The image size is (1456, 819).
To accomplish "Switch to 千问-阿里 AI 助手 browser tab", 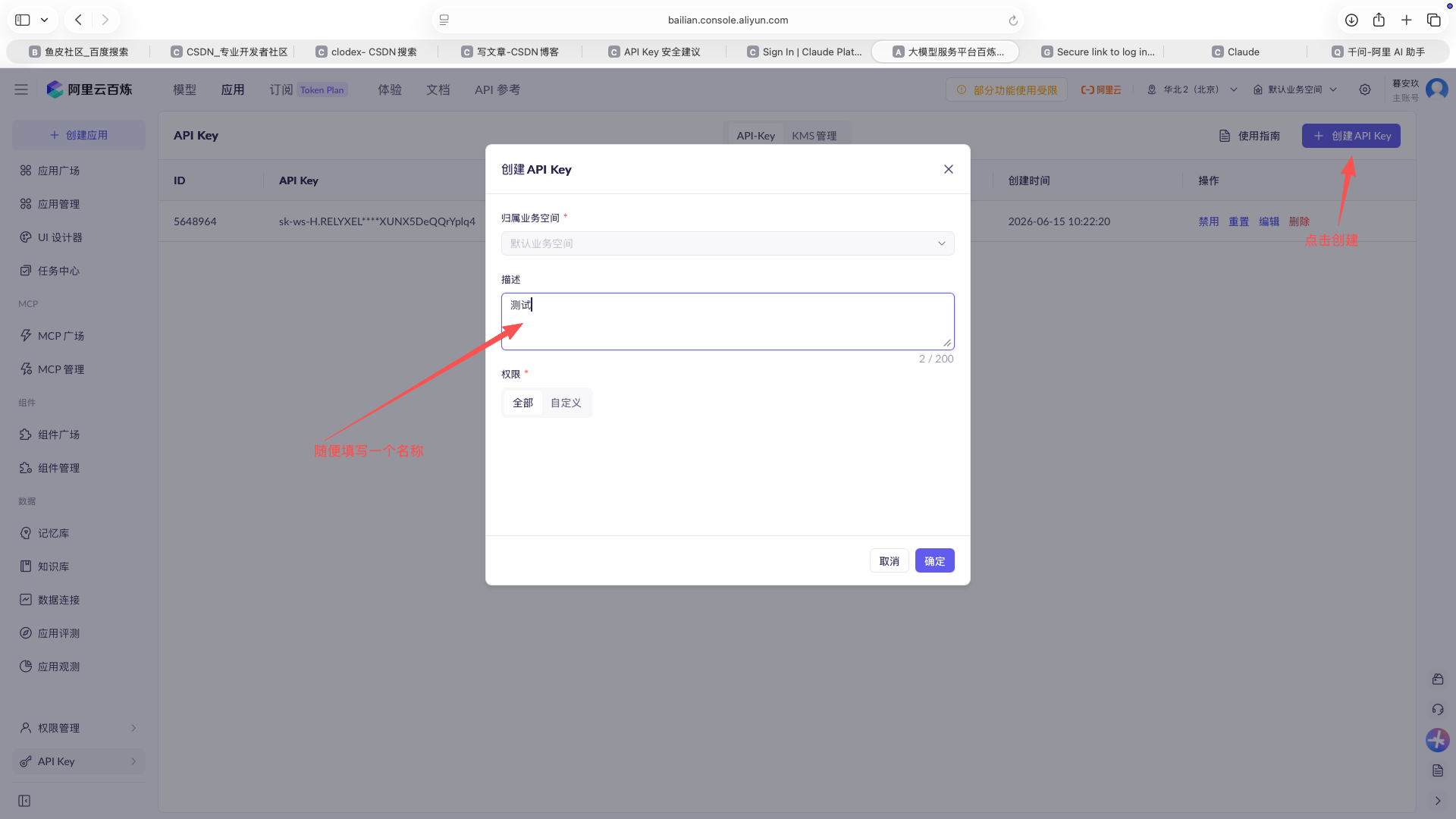I will (x=1379, y=52).
